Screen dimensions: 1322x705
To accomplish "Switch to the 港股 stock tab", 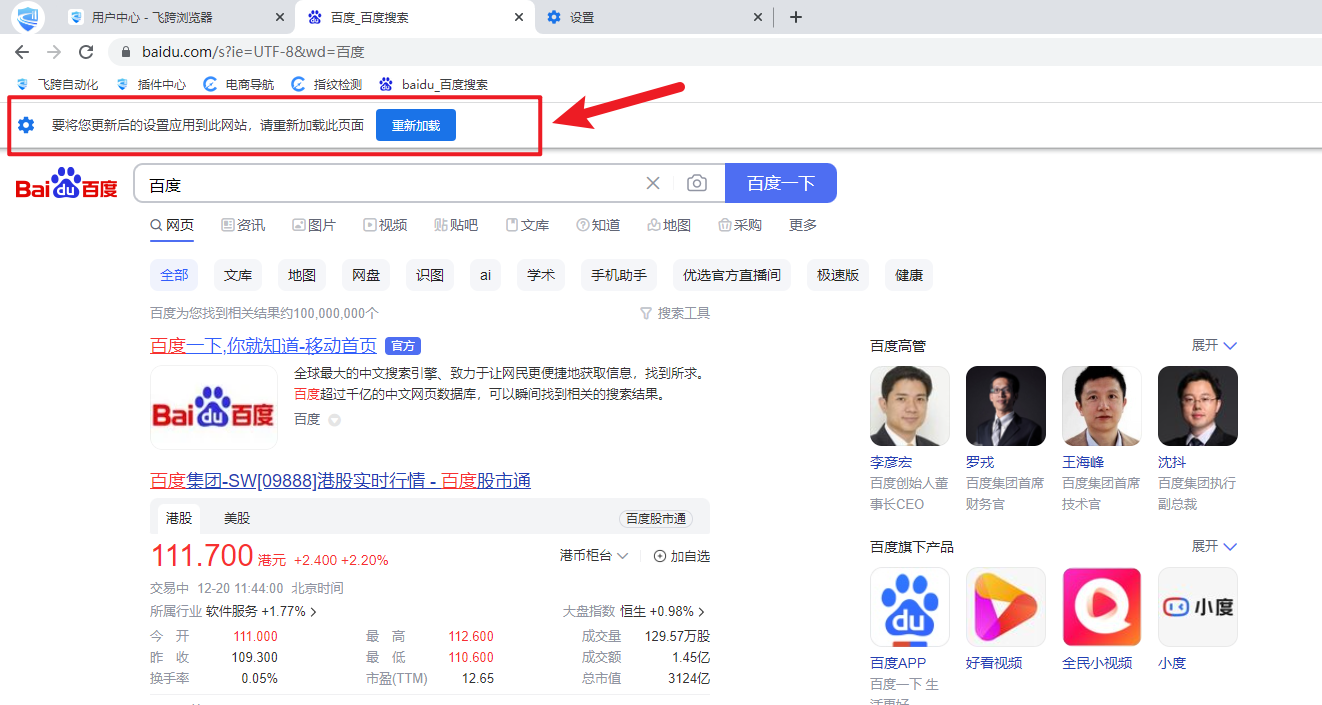I will coord(179,518).
